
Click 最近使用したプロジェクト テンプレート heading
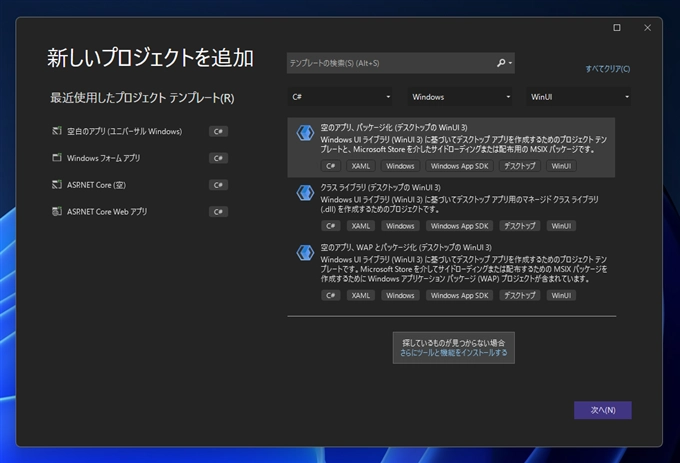click(142, 98)
